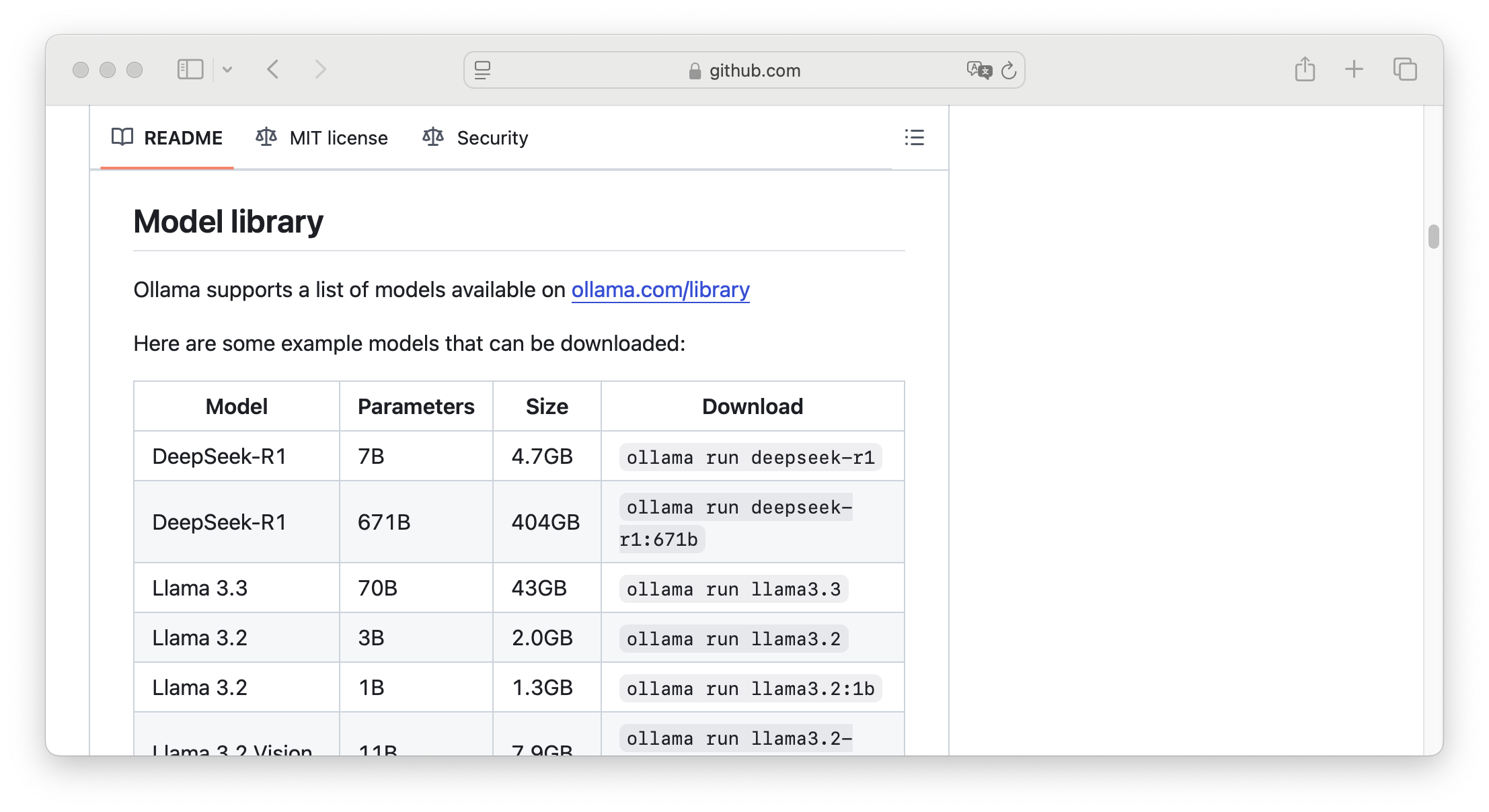Click the Model column header
This screenshot has height=812, width=1489.
(x=237, y=406)
